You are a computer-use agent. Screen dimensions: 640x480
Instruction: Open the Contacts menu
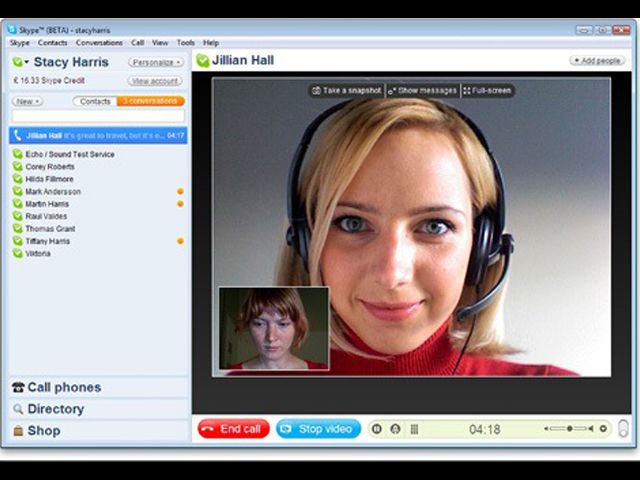(52, 43)
